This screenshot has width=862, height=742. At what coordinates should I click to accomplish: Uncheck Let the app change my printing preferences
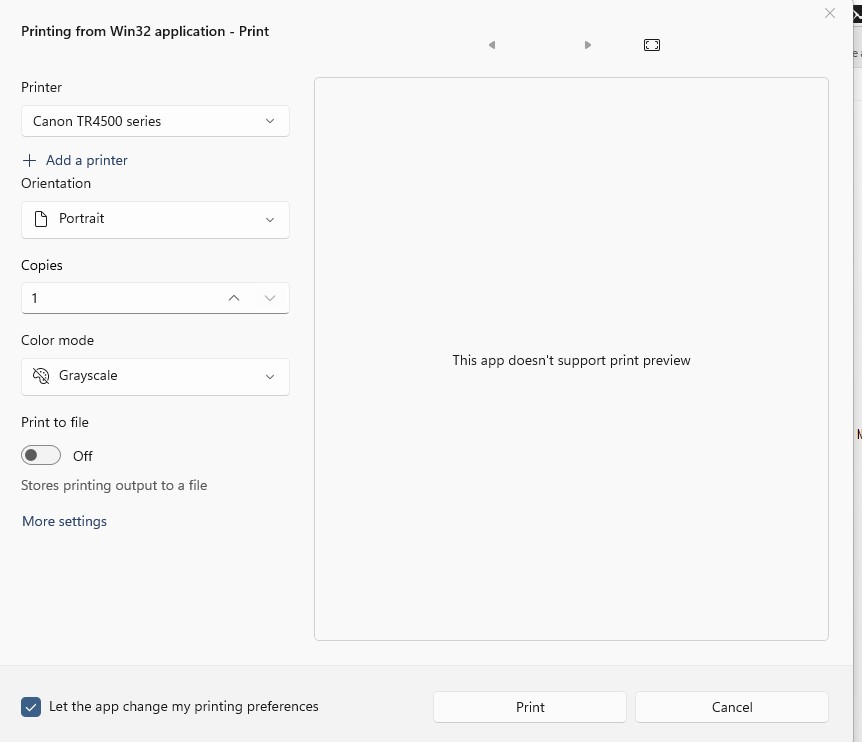[x=31, y=707]
